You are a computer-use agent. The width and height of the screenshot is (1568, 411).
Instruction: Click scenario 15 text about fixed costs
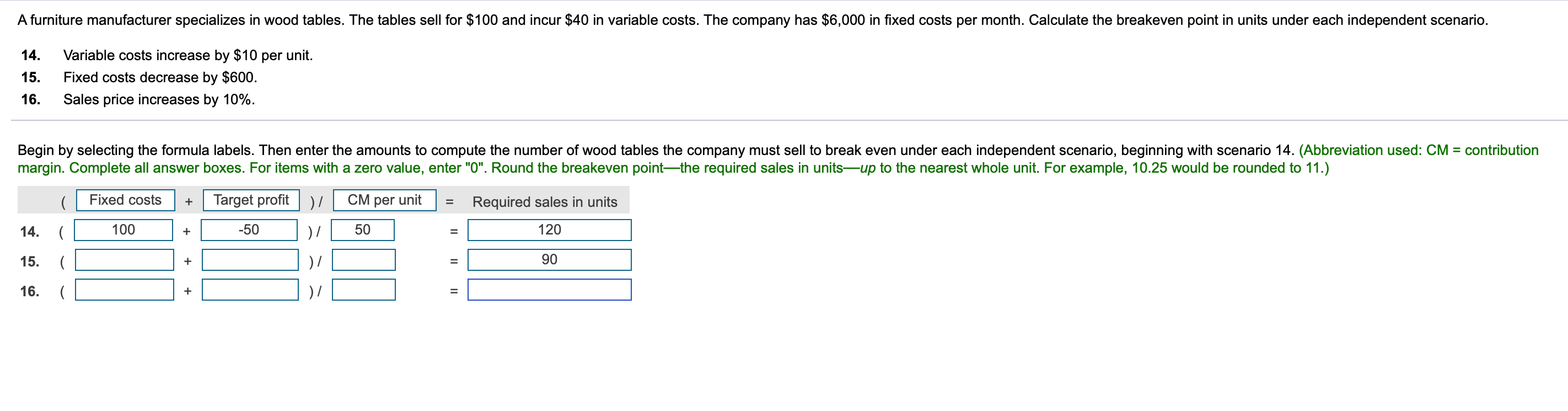160,77
